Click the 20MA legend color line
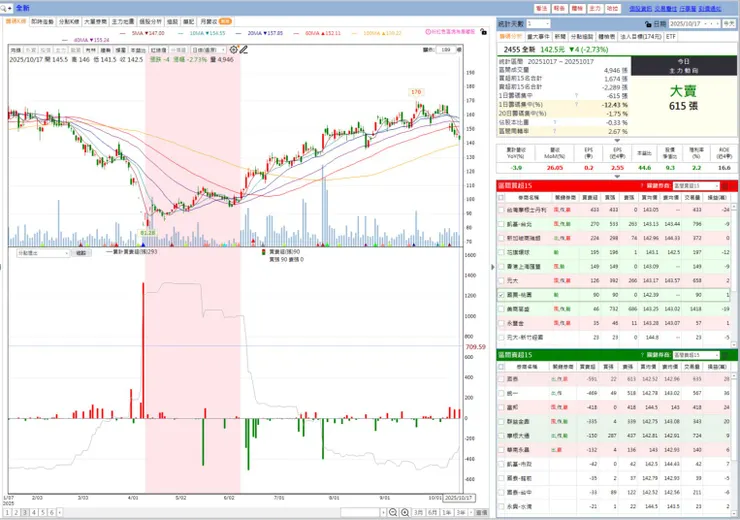The image size is (740, 520). [x=239, y=34]
